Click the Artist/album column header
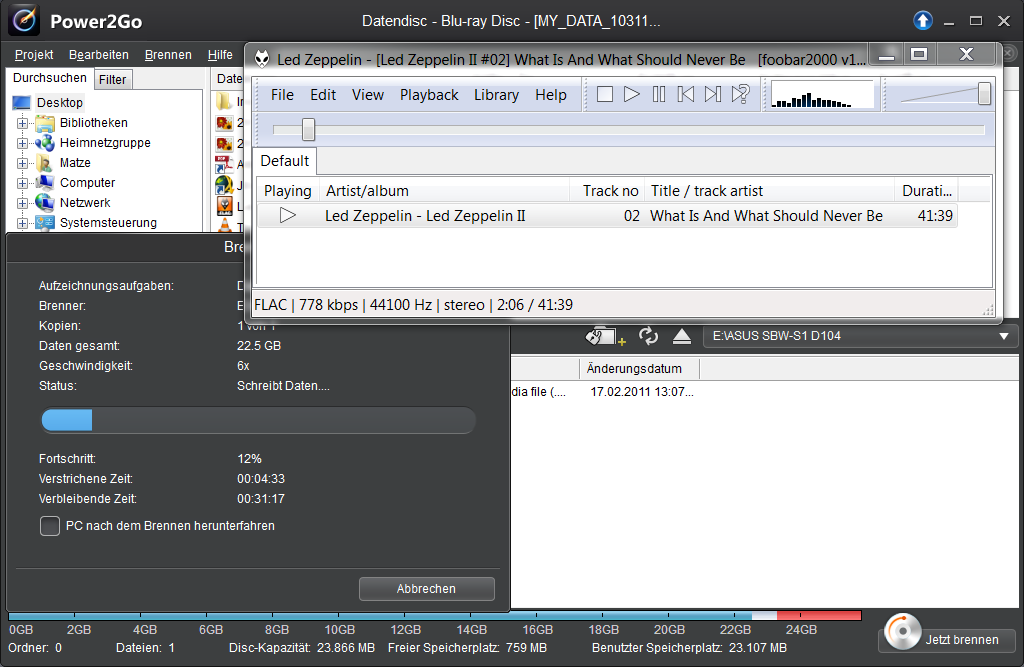 pos(444,191)
